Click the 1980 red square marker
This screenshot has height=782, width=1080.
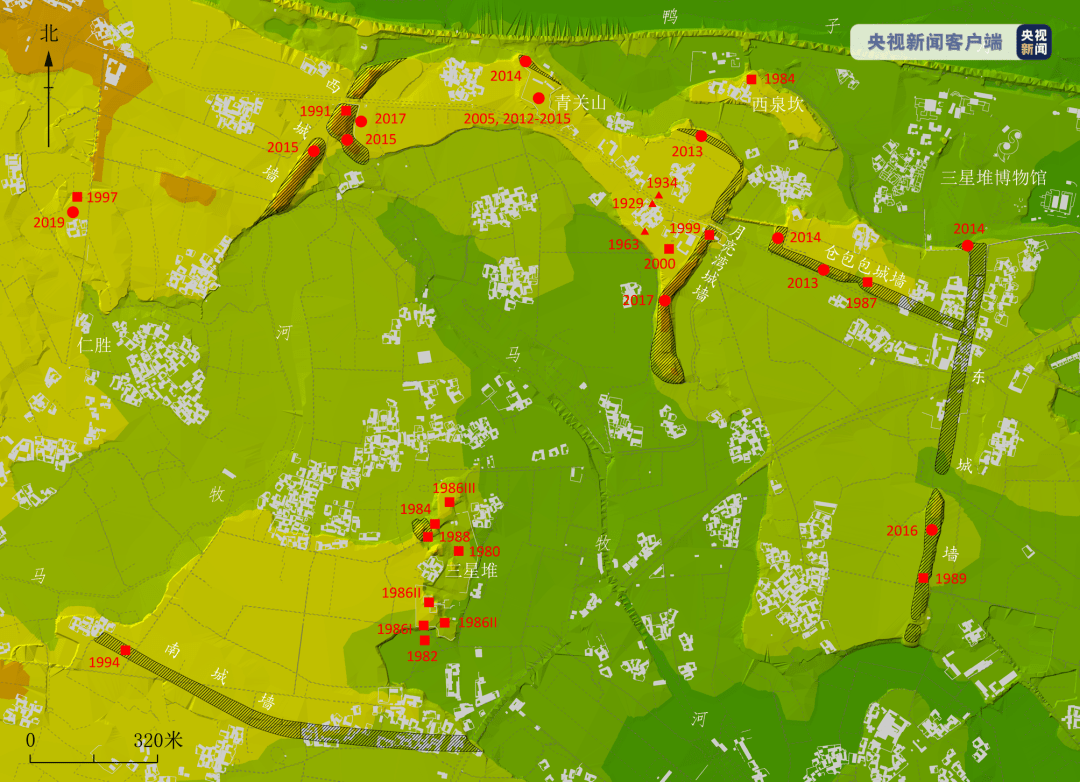click(x=458, y=551)
